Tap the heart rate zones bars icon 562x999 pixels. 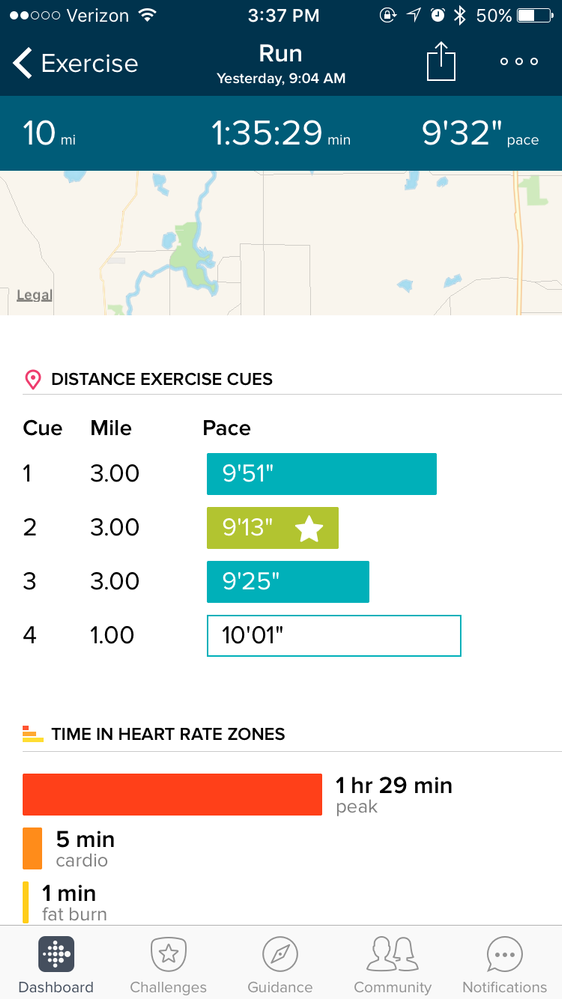pos(32,734)
